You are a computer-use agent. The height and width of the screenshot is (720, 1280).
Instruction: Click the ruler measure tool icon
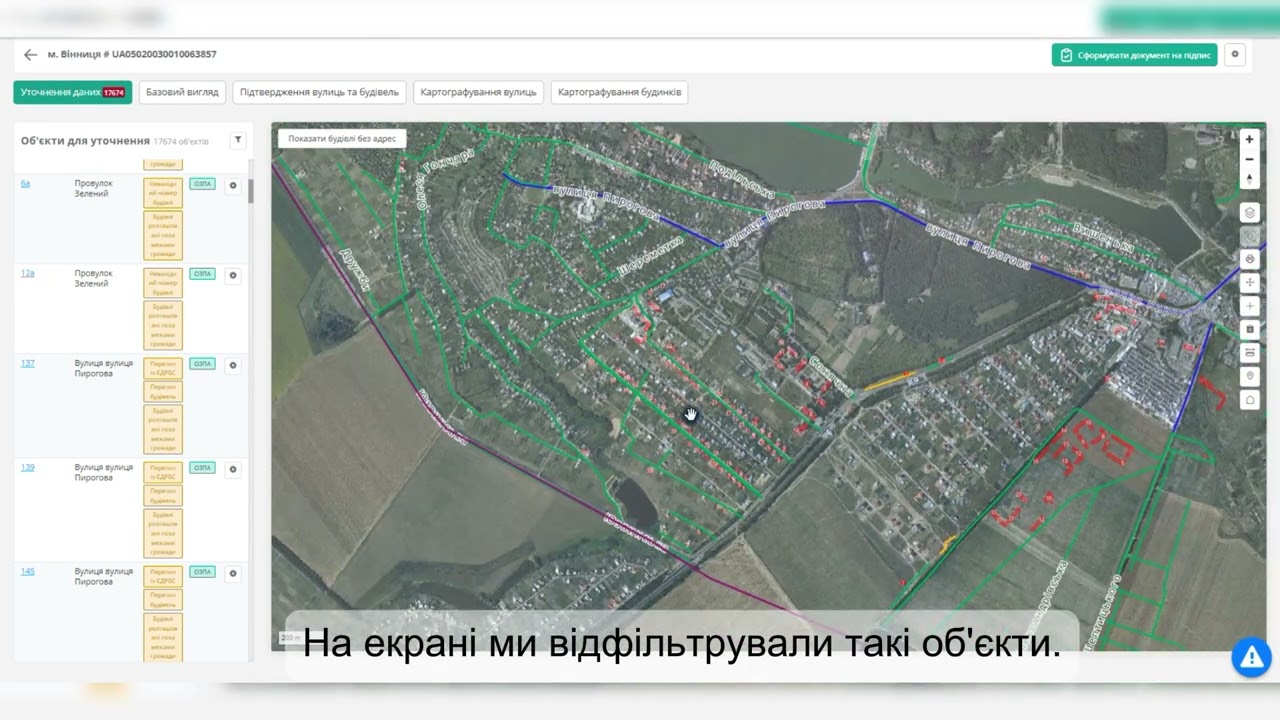[x=1249, y=353]
